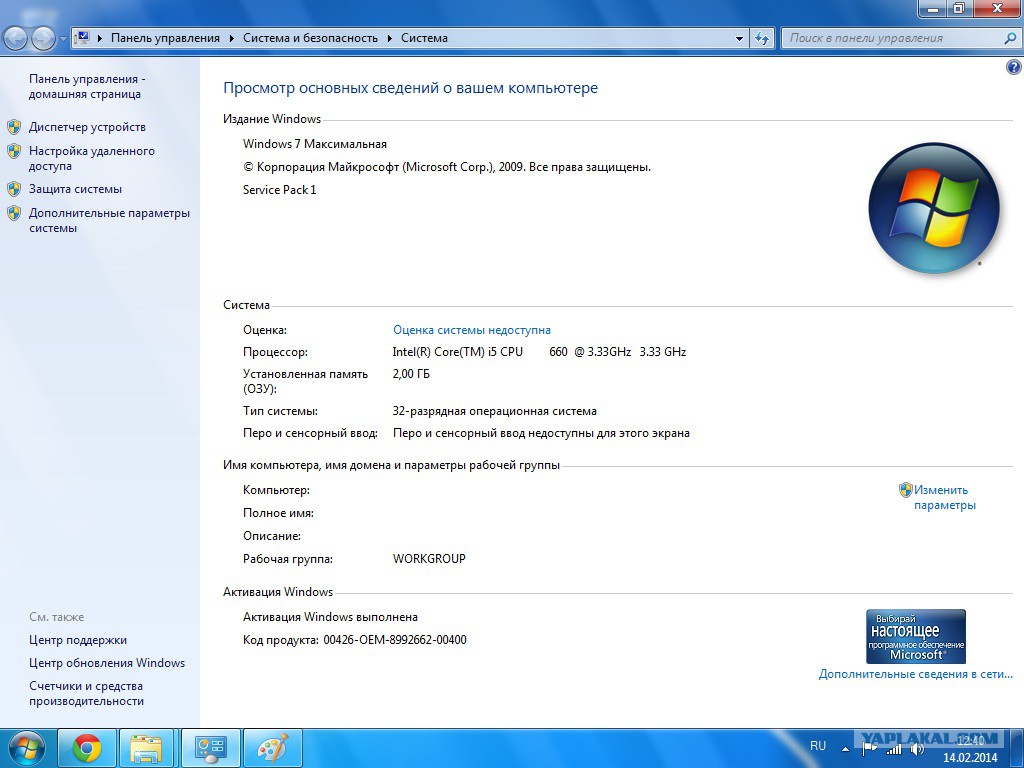
Task: Open Центр обновления Windows
Action: pyautogui.click(x=107, y=663)
